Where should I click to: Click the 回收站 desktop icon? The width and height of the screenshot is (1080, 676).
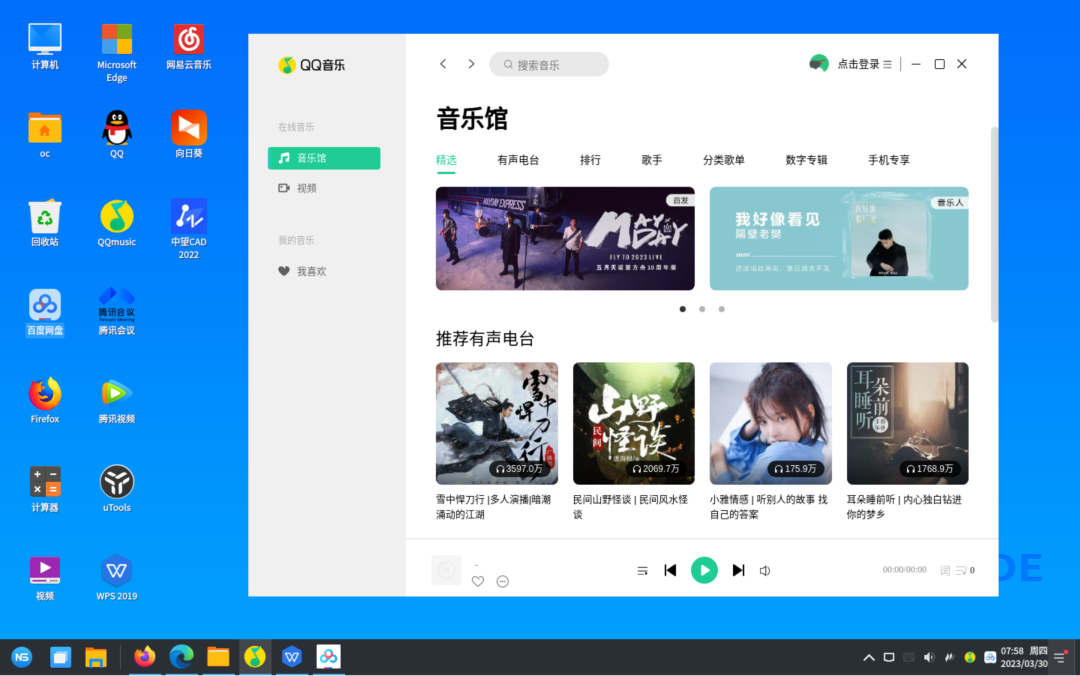pos(45,224)
